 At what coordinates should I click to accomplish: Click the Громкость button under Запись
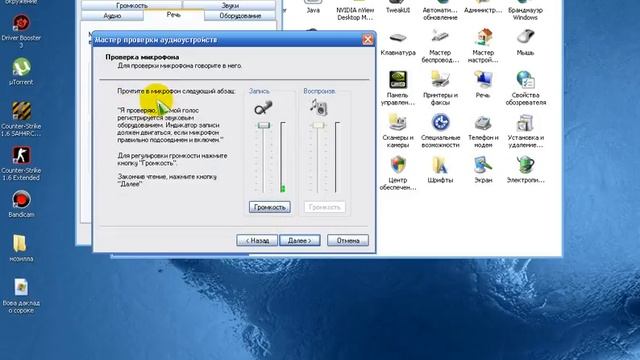270,207
